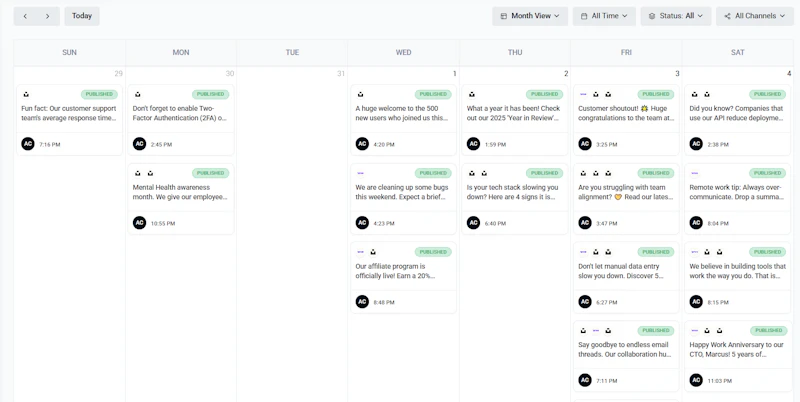Click the 8:15 PM timestamp

point(718,303)
